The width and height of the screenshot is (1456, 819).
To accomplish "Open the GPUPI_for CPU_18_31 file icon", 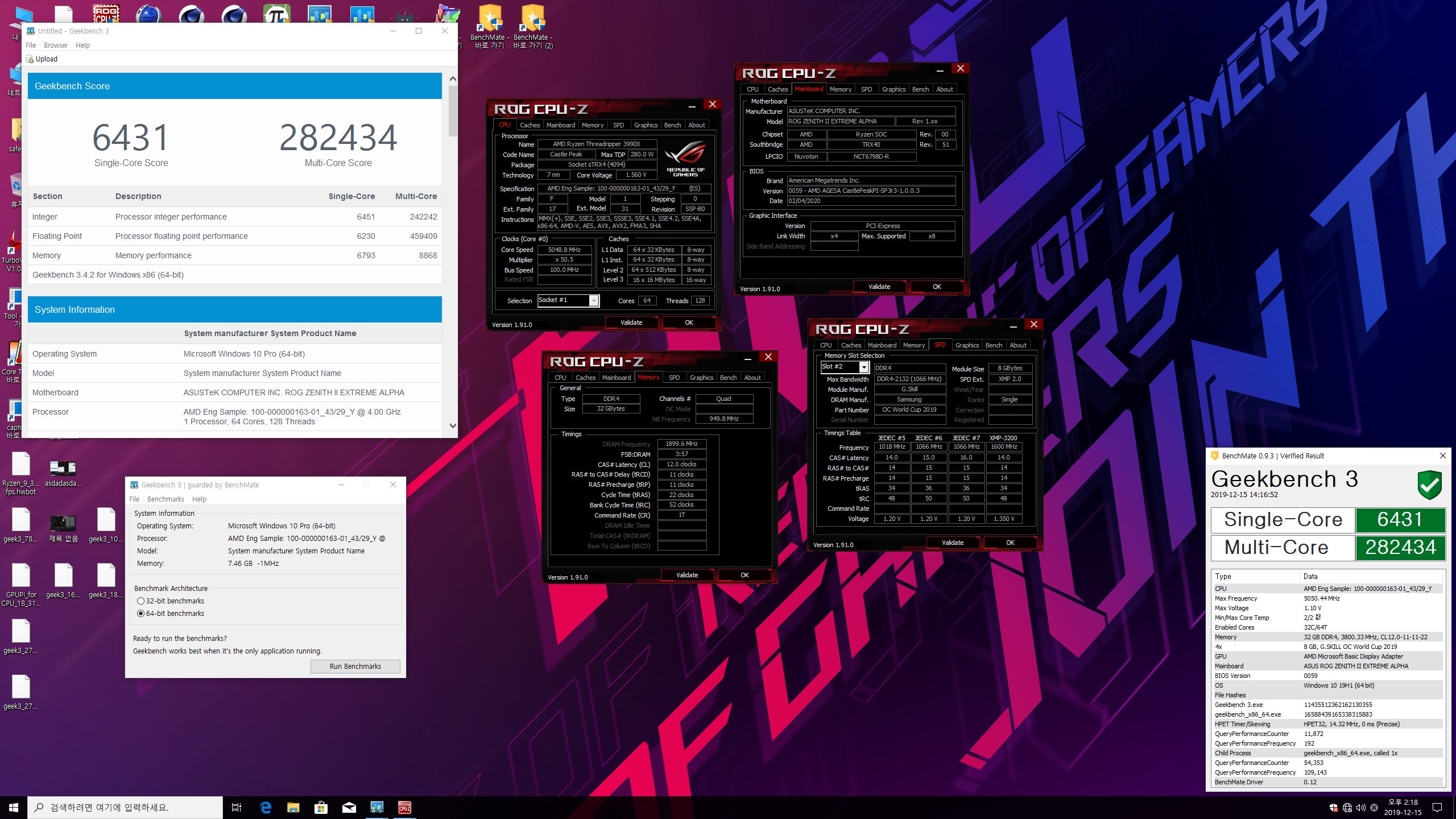I will point(21,585).
